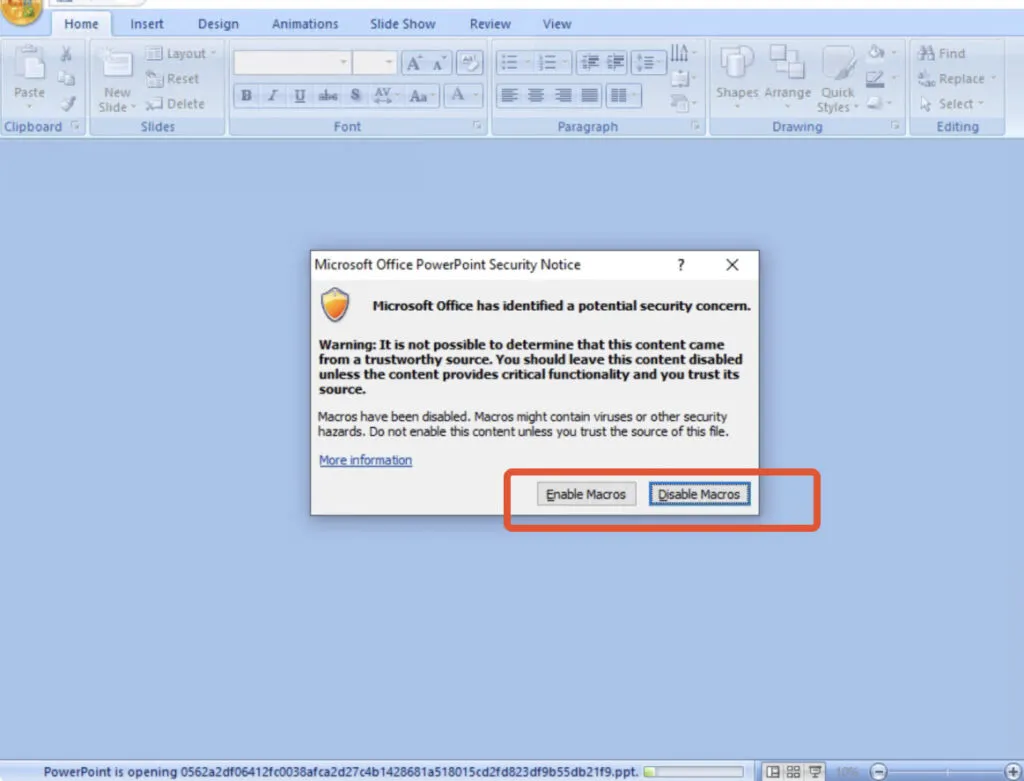The width and height of the screenshot is (1024, 781).
Task: Toggle Underline formatting
Action: coord(300,95)
